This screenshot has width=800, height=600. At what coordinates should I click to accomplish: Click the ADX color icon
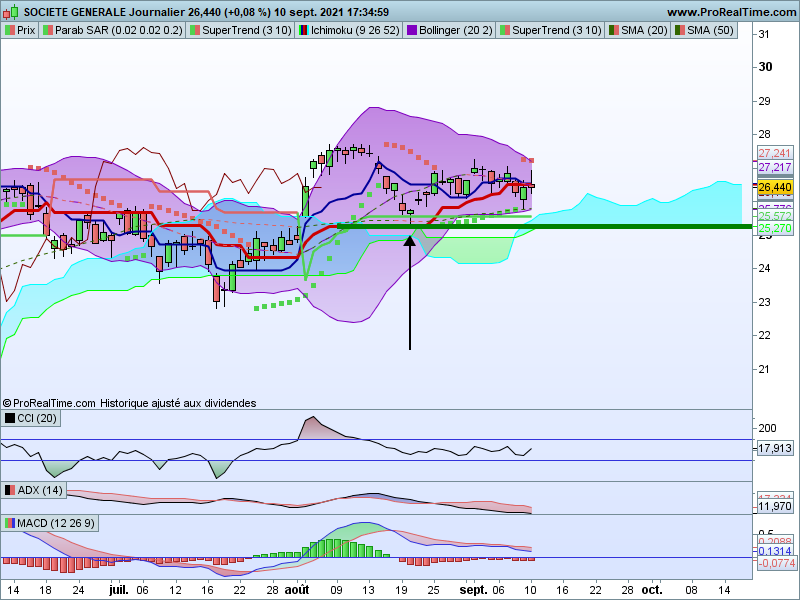pos(10,490)
